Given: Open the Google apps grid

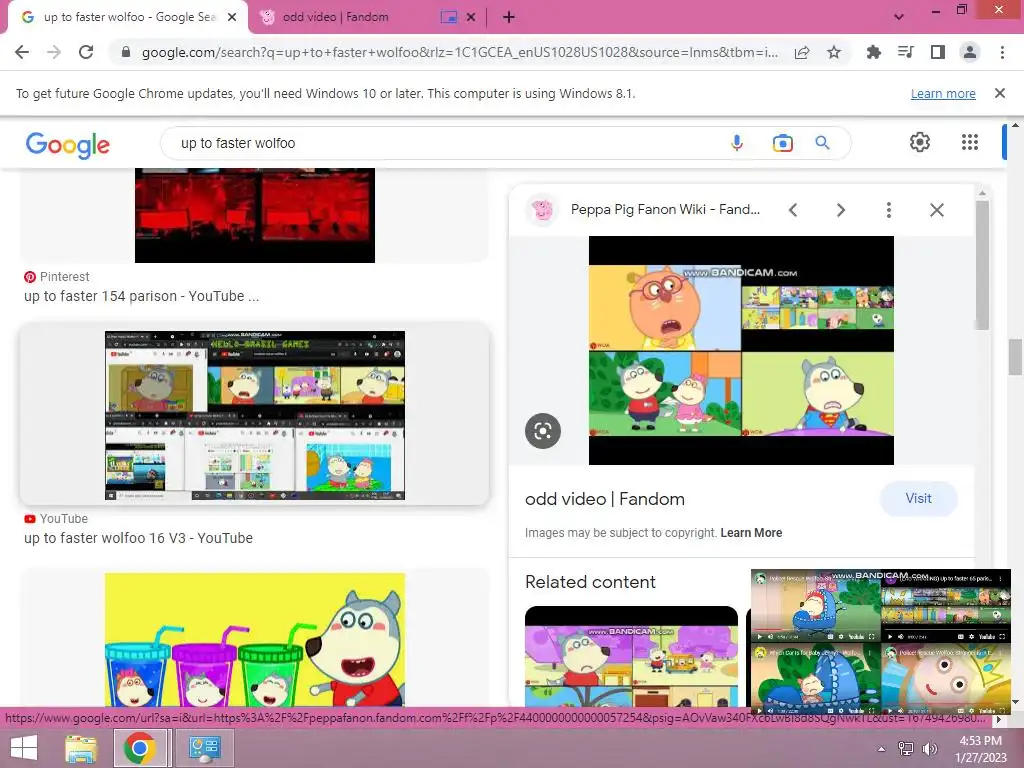Looking at the screenshot, I should 970,142.
